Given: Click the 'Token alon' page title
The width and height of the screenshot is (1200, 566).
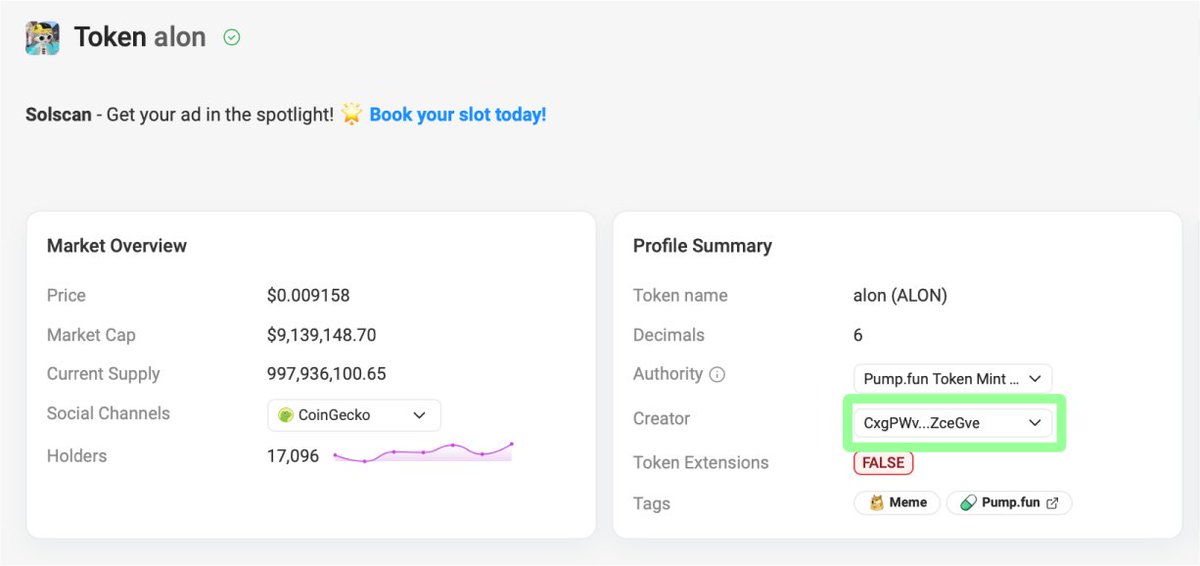Looking at the screenshot, I should click(x=140, y=38).
